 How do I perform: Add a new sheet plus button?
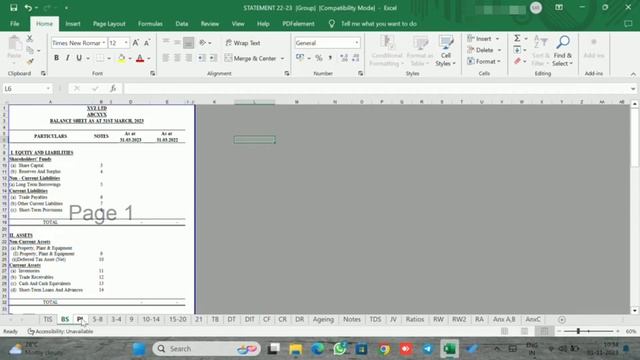562,320
